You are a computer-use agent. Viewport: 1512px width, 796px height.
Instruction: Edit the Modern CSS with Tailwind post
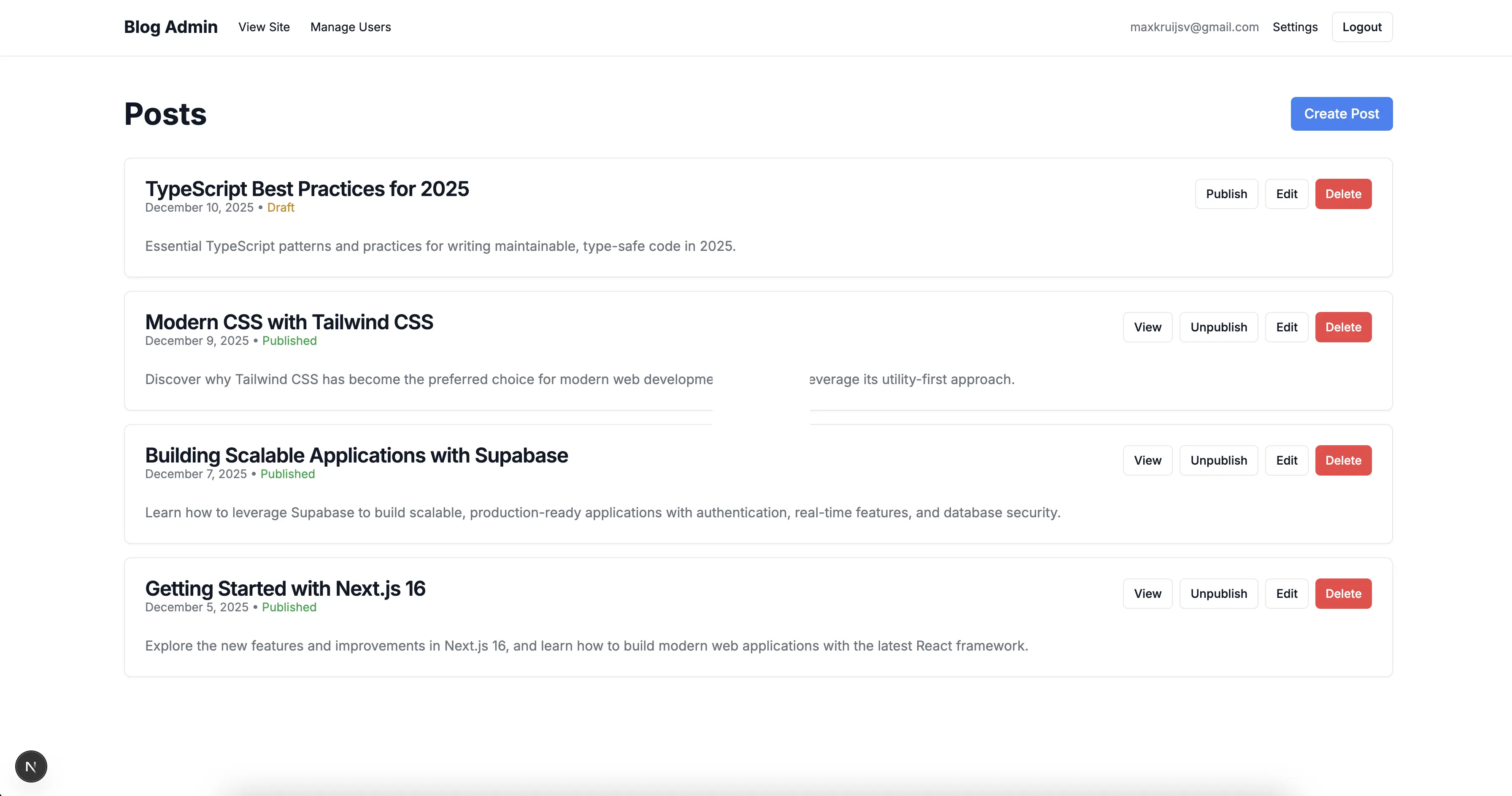point(1287,327)
